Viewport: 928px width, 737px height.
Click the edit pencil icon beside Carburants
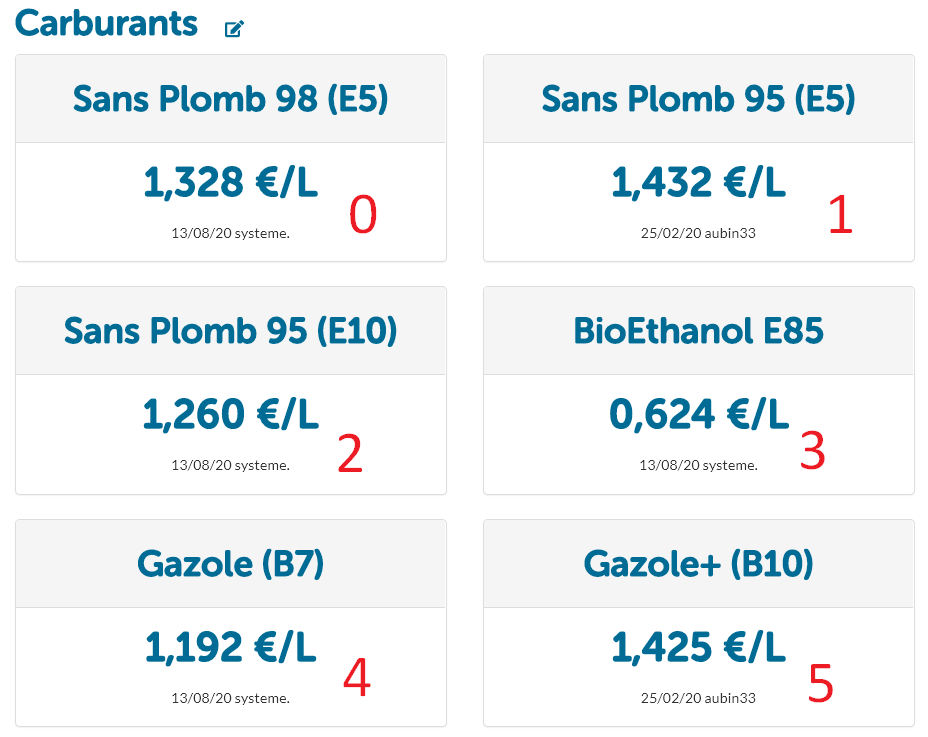click(x=234, y=29)
